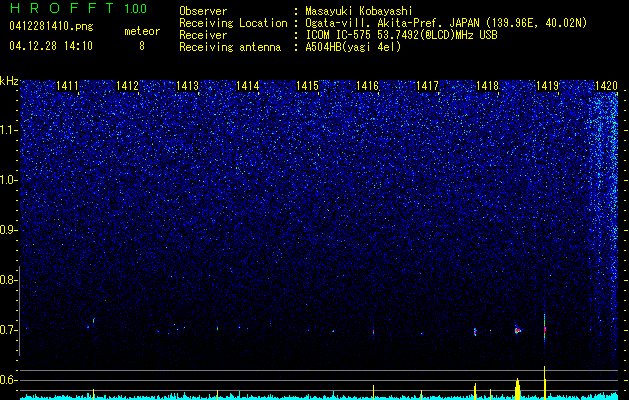Image resolution: width=629 pixels, height=400 pixels.
Task: Click the Observer label
Action: (203, 11)
